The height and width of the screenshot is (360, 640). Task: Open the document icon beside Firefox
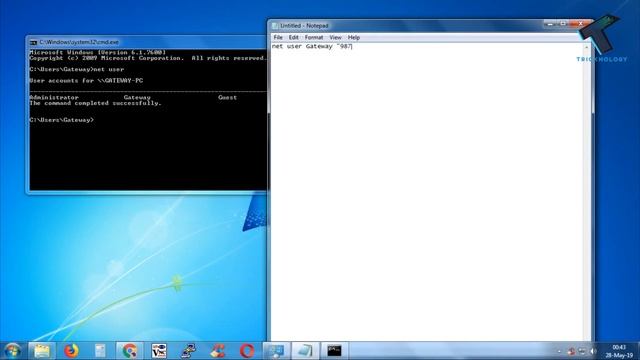100,351
